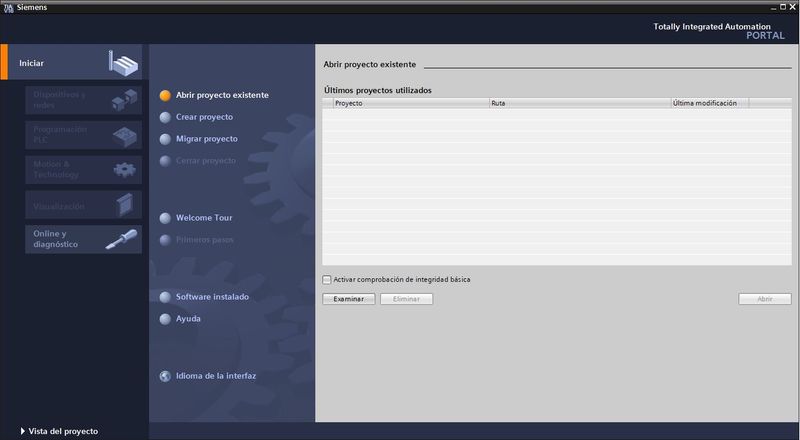Viewport: 800px width, 440px height.
Task: Click the orange bullet by Abrir proyecto existente
Action: point(165,95)
